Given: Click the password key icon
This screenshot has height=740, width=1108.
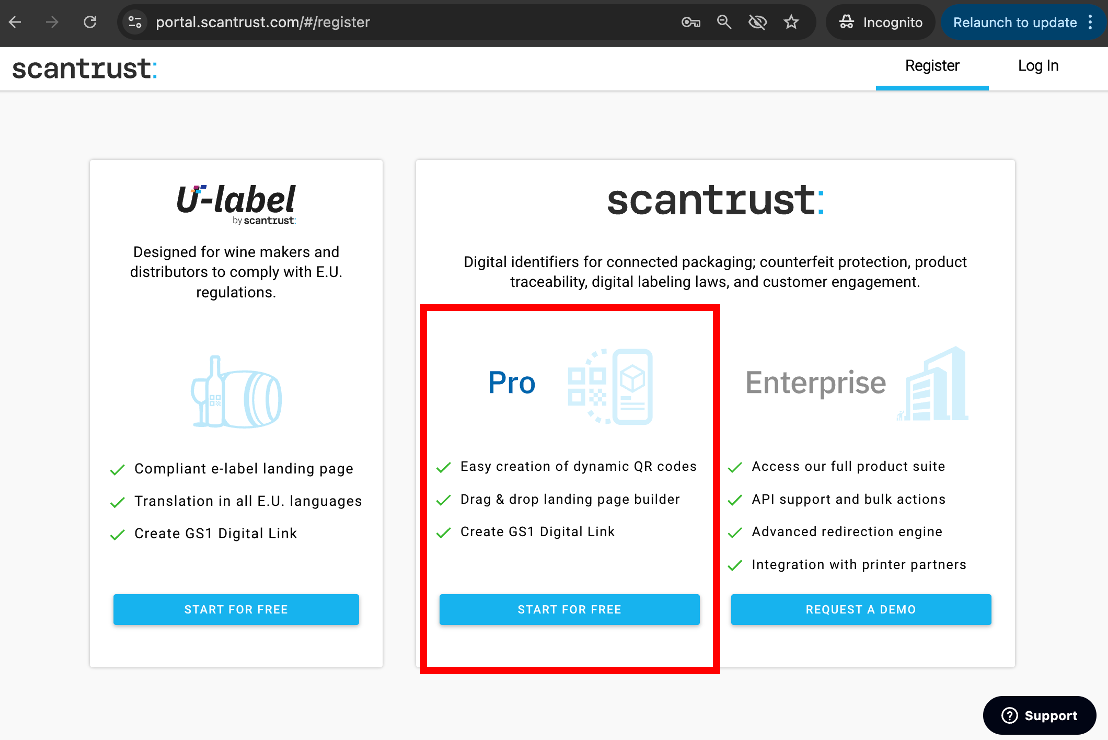Looking at the screenshot, I should click(690, 22).
